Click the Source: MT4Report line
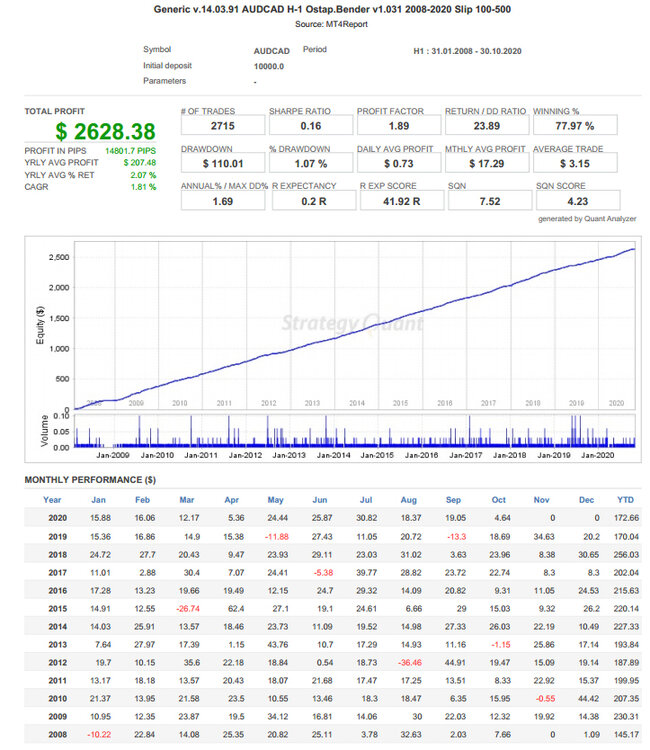 click(331, 24)
